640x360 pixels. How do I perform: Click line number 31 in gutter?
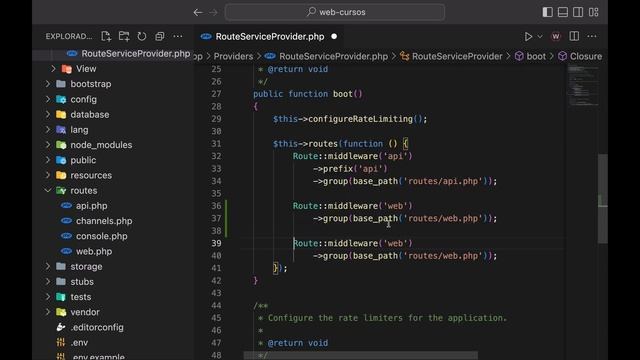[x=216, y=144]
